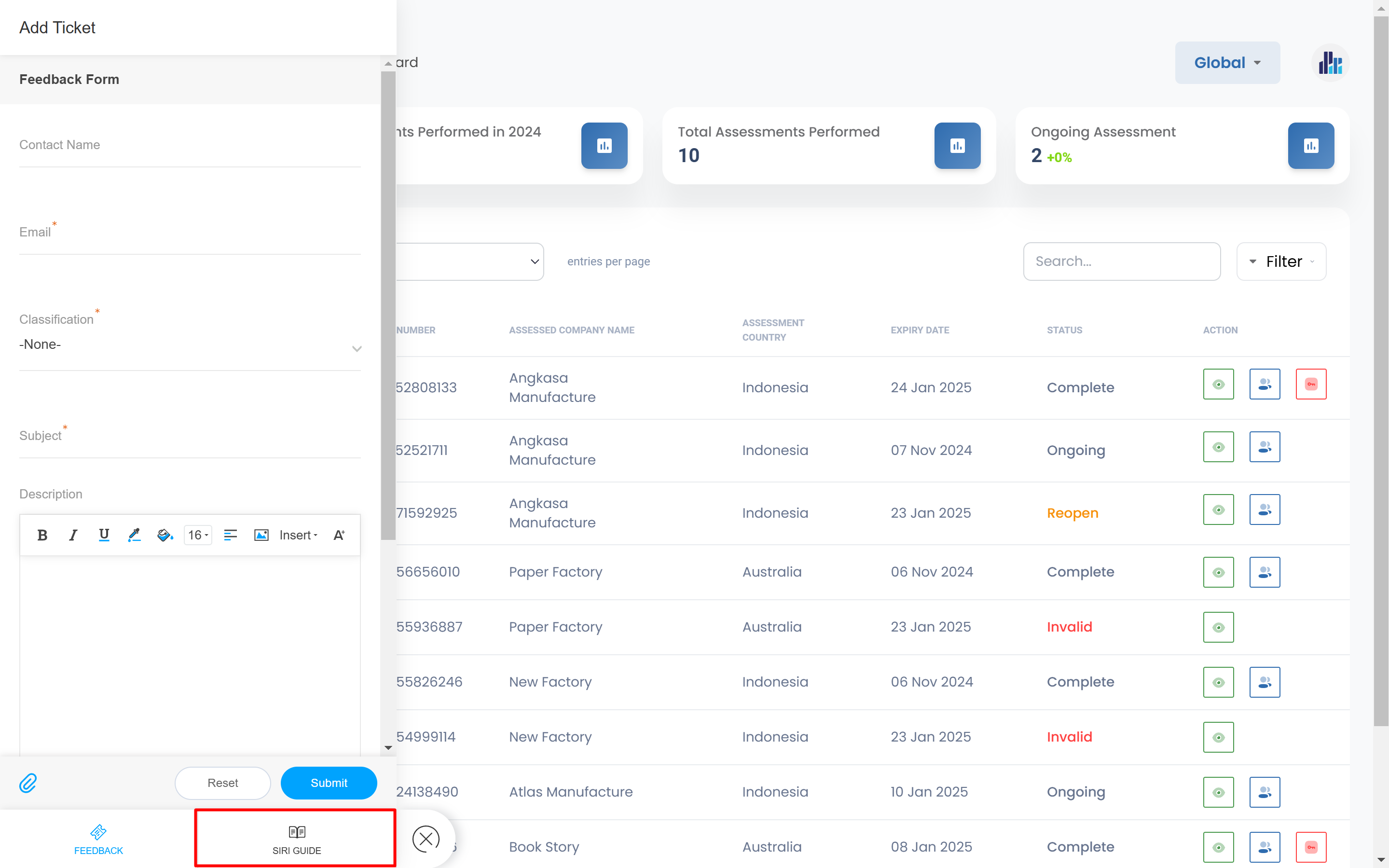Reset the feedback form

[x=222, y=783]
